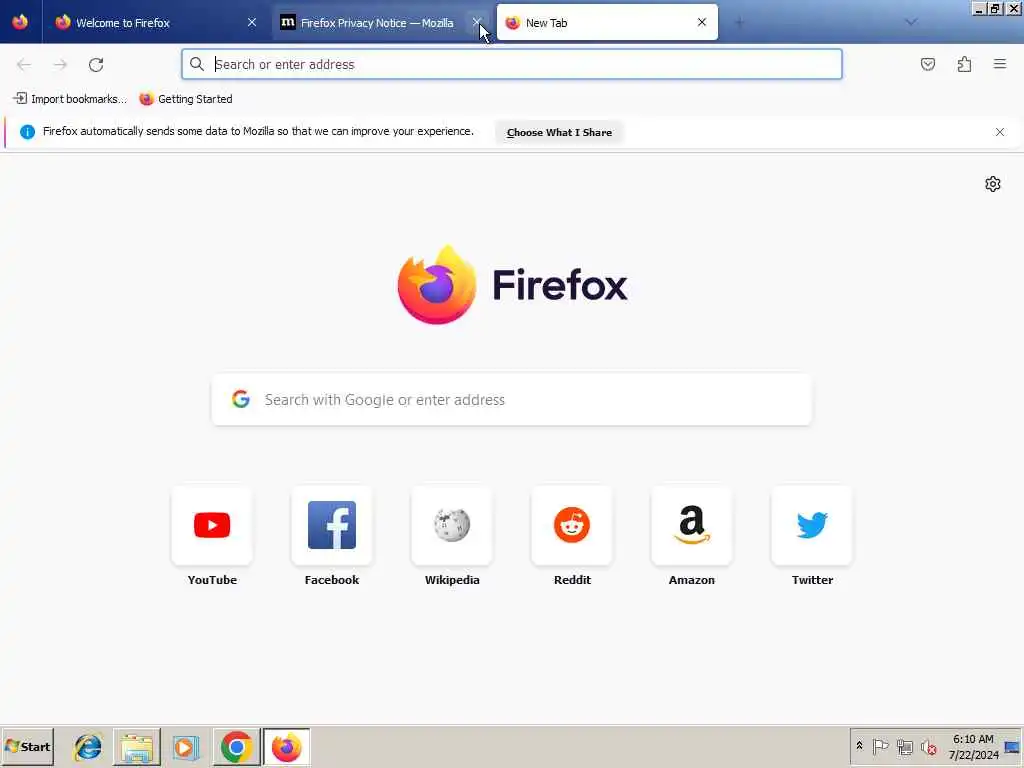This screenshot has width=1024, height=768.
Task: Go forward one page
Action: [x=60, y=65]
